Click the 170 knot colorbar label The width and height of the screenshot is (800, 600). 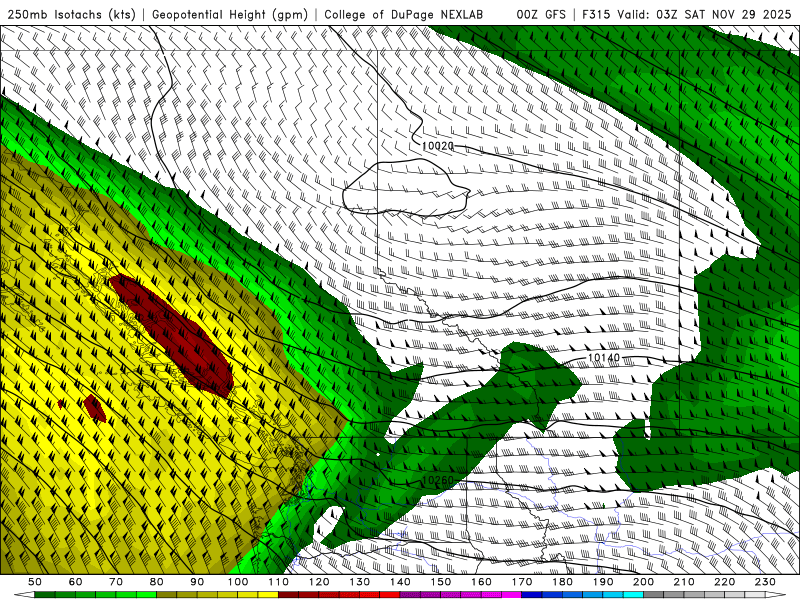[522, 582]
